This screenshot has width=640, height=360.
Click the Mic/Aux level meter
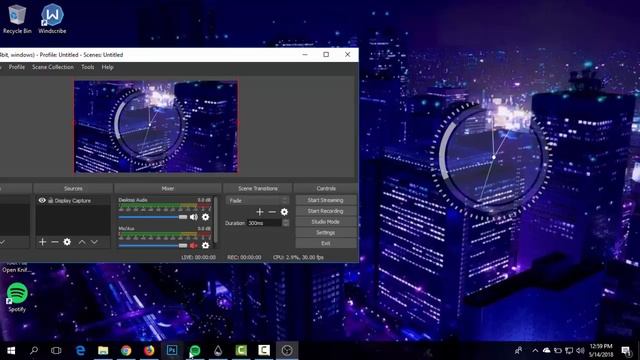coord(165,235)
